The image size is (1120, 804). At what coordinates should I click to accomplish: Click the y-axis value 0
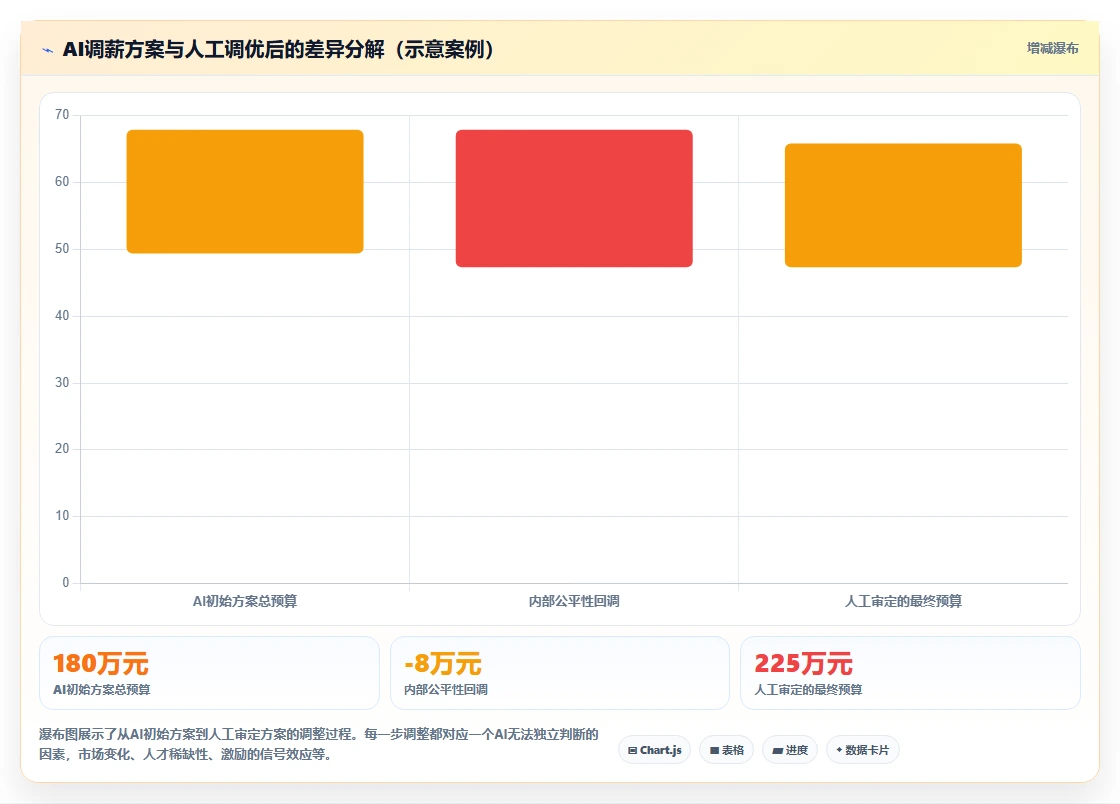pyautogui.click(x=66, y=582)
